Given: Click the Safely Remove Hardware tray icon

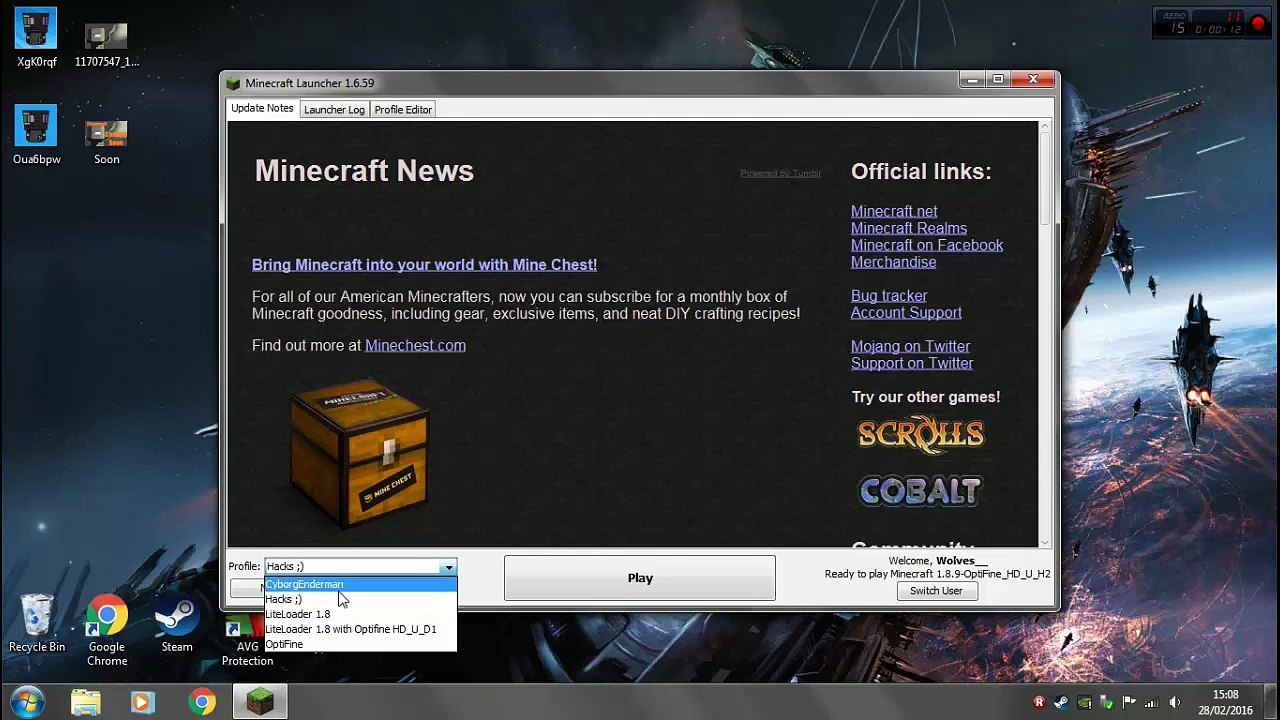Looking at the screenshot, I should pos(1106,703).
